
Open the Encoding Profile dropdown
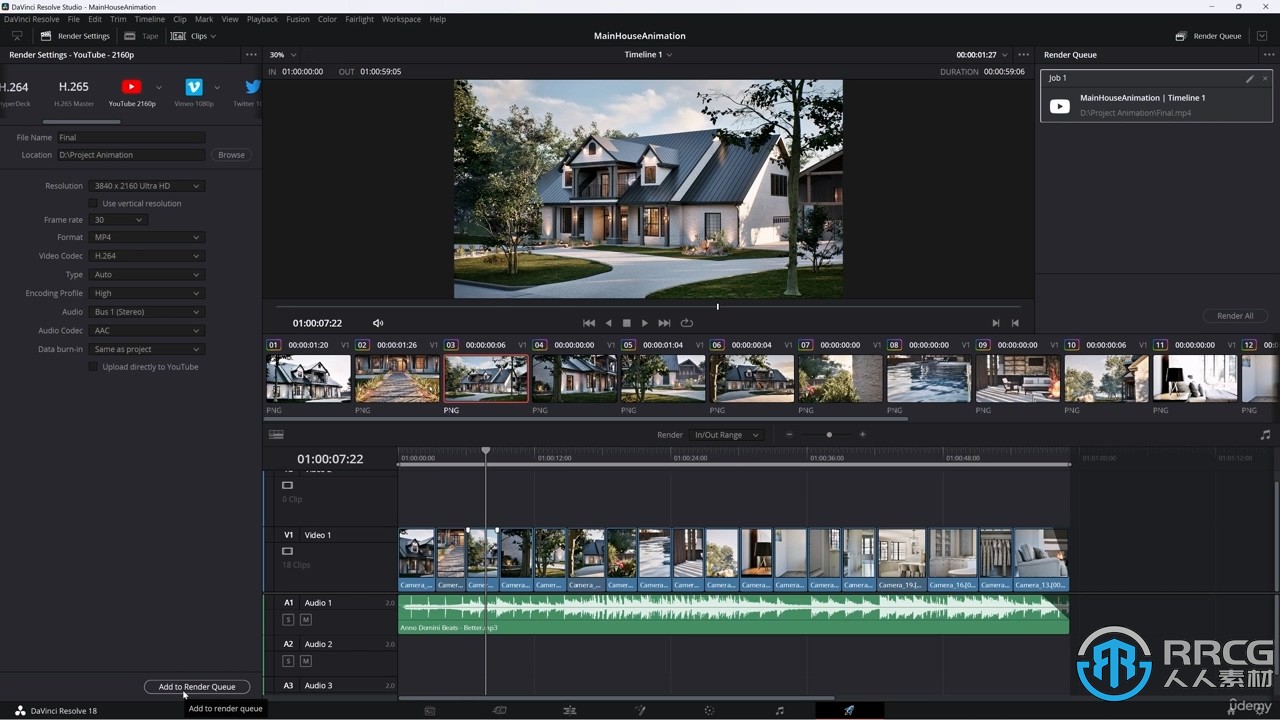click(147, 294)
